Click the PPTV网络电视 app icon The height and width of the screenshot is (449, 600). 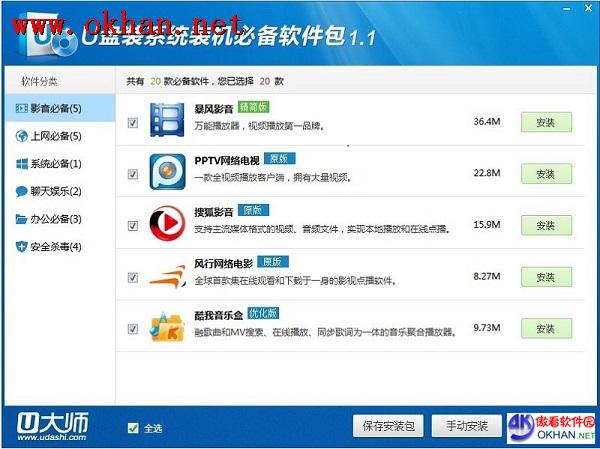pos(167,172)
